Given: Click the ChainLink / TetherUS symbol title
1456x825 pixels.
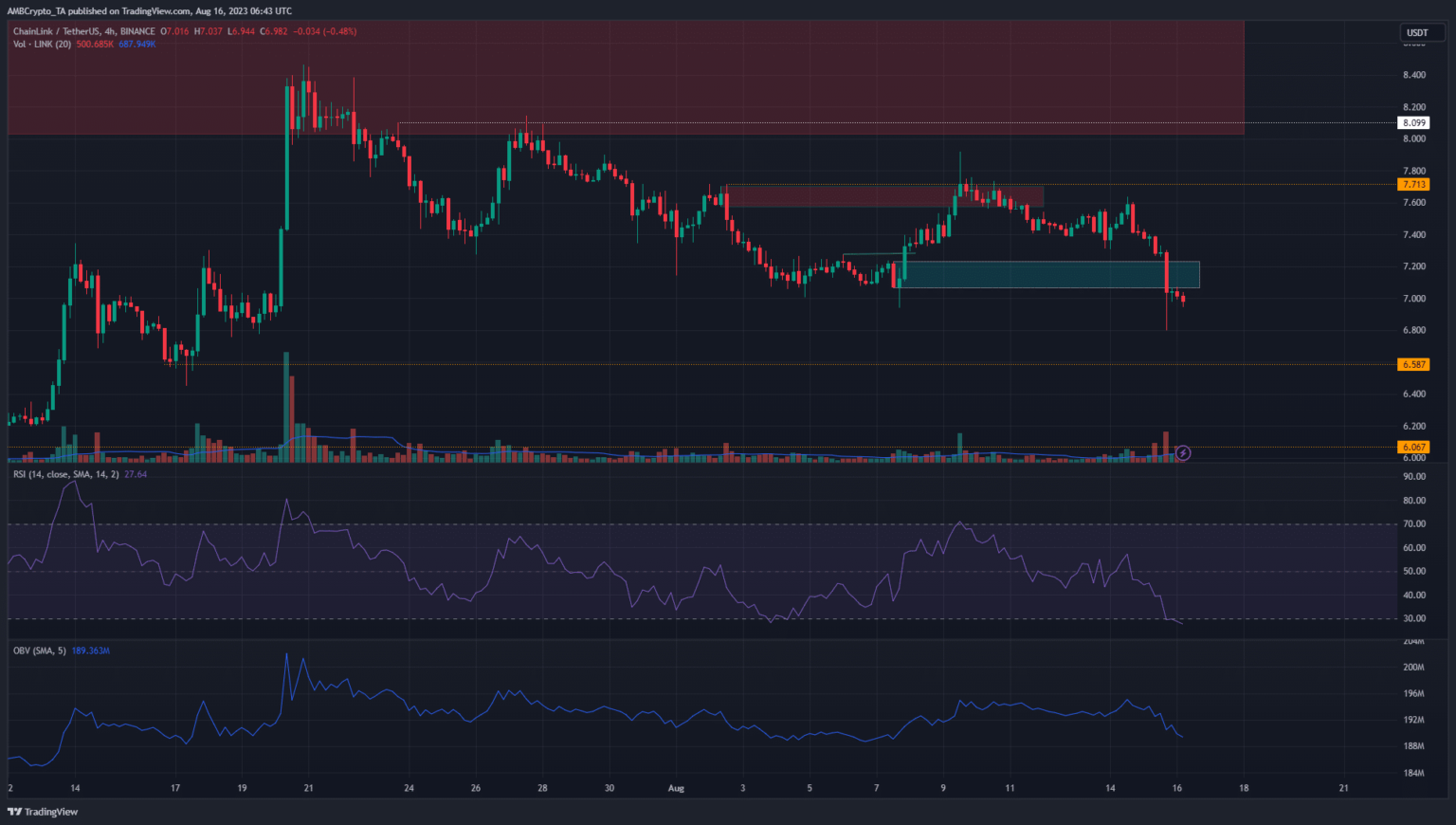Looking at the screenshot, I should (x=83, y=31).
